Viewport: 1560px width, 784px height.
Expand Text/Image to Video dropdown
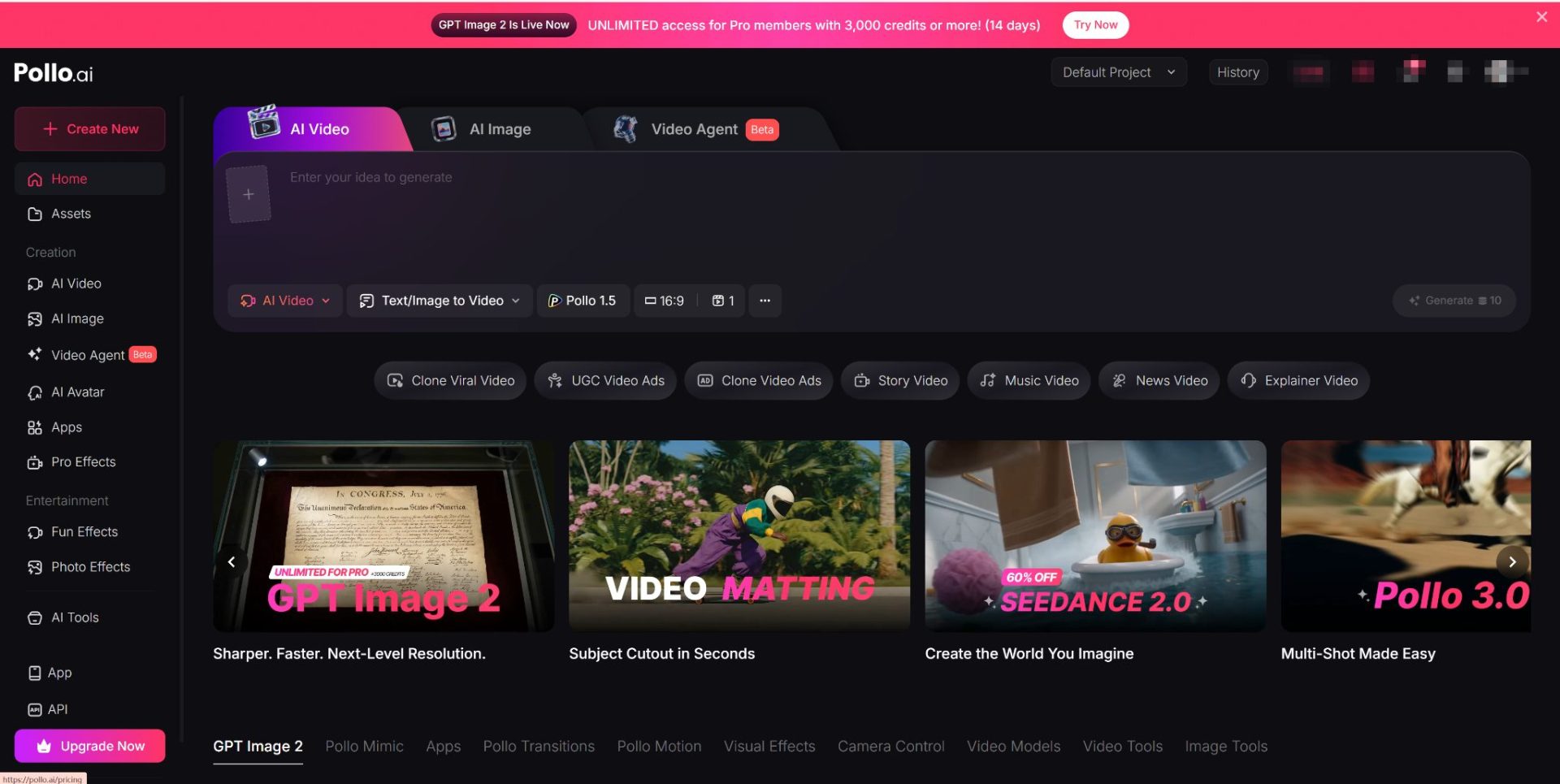(440, 301)
